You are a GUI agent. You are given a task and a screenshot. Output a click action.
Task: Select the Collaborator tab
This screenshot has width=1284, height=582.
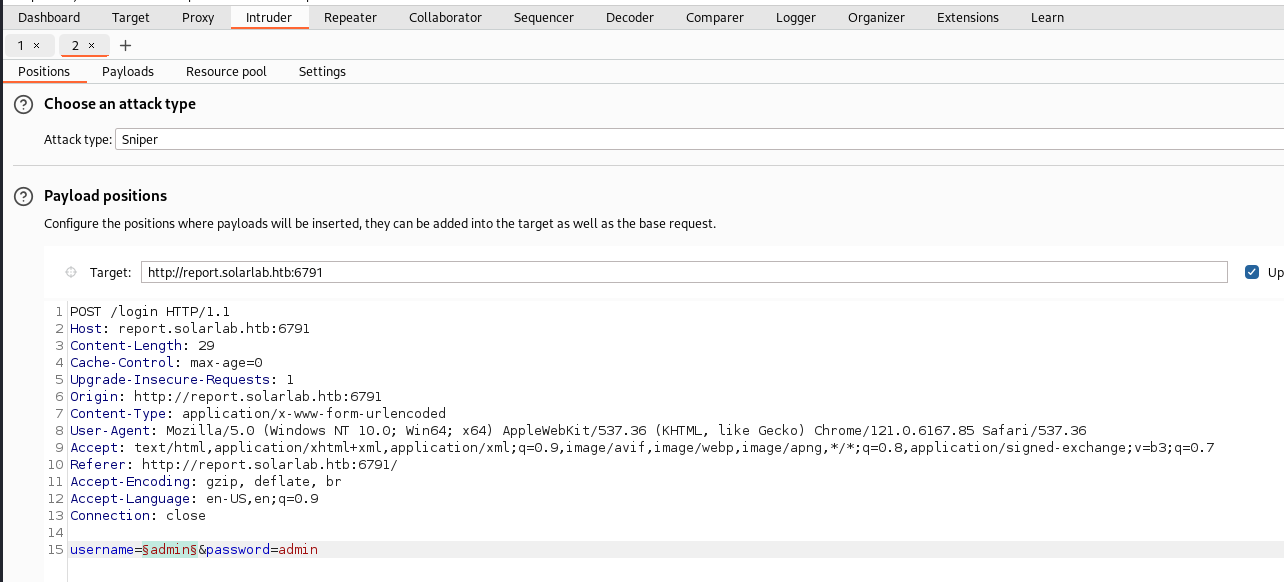click(445, 18)
